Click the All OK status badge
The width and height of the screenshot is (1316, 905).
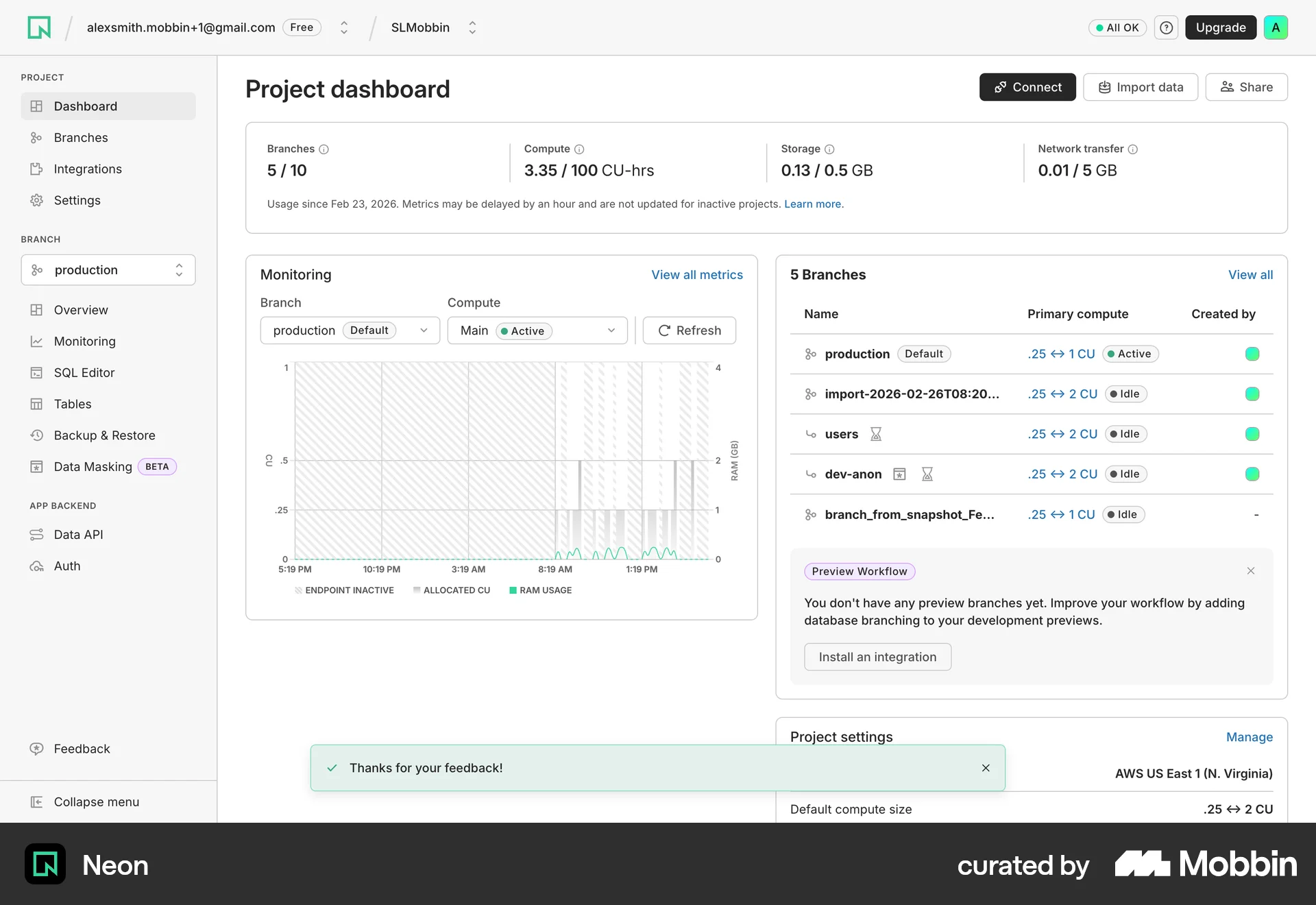click(1117, 27)
